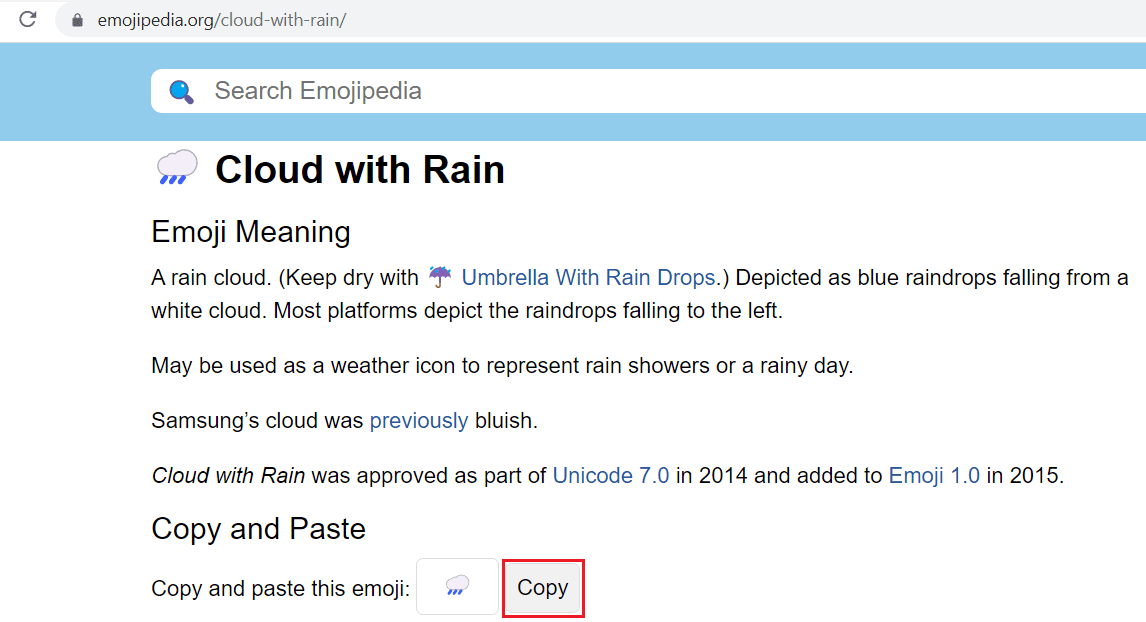Click the magnifying glass search icon
This screenshot has height=622, width=1146.
pos(181,91)
